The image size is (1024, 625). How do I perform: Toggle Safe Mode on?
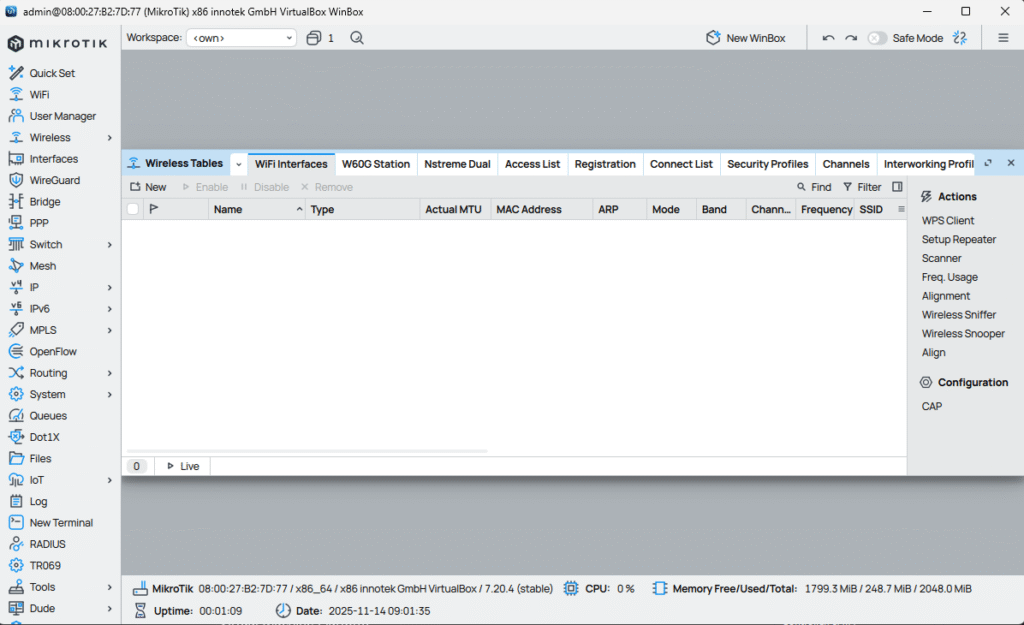876,37
